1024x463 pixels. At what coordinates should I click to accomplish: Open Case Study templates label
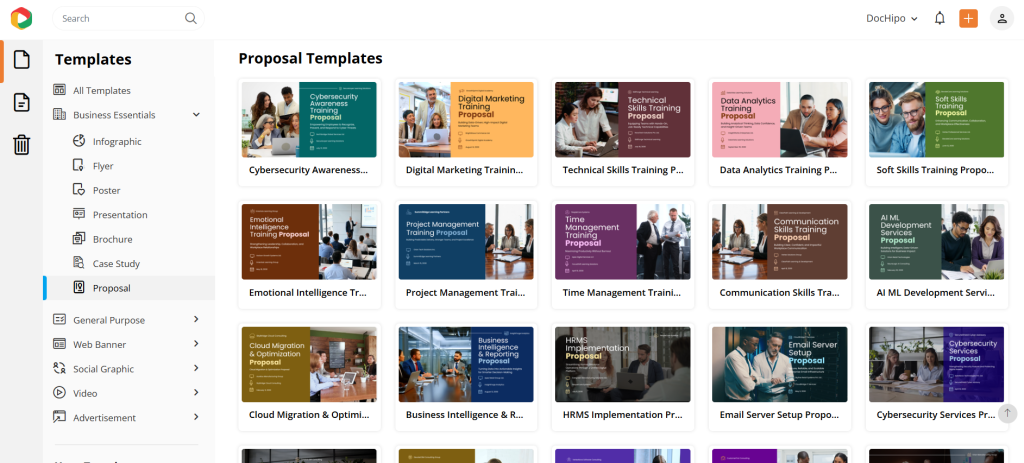pos(116,264)
